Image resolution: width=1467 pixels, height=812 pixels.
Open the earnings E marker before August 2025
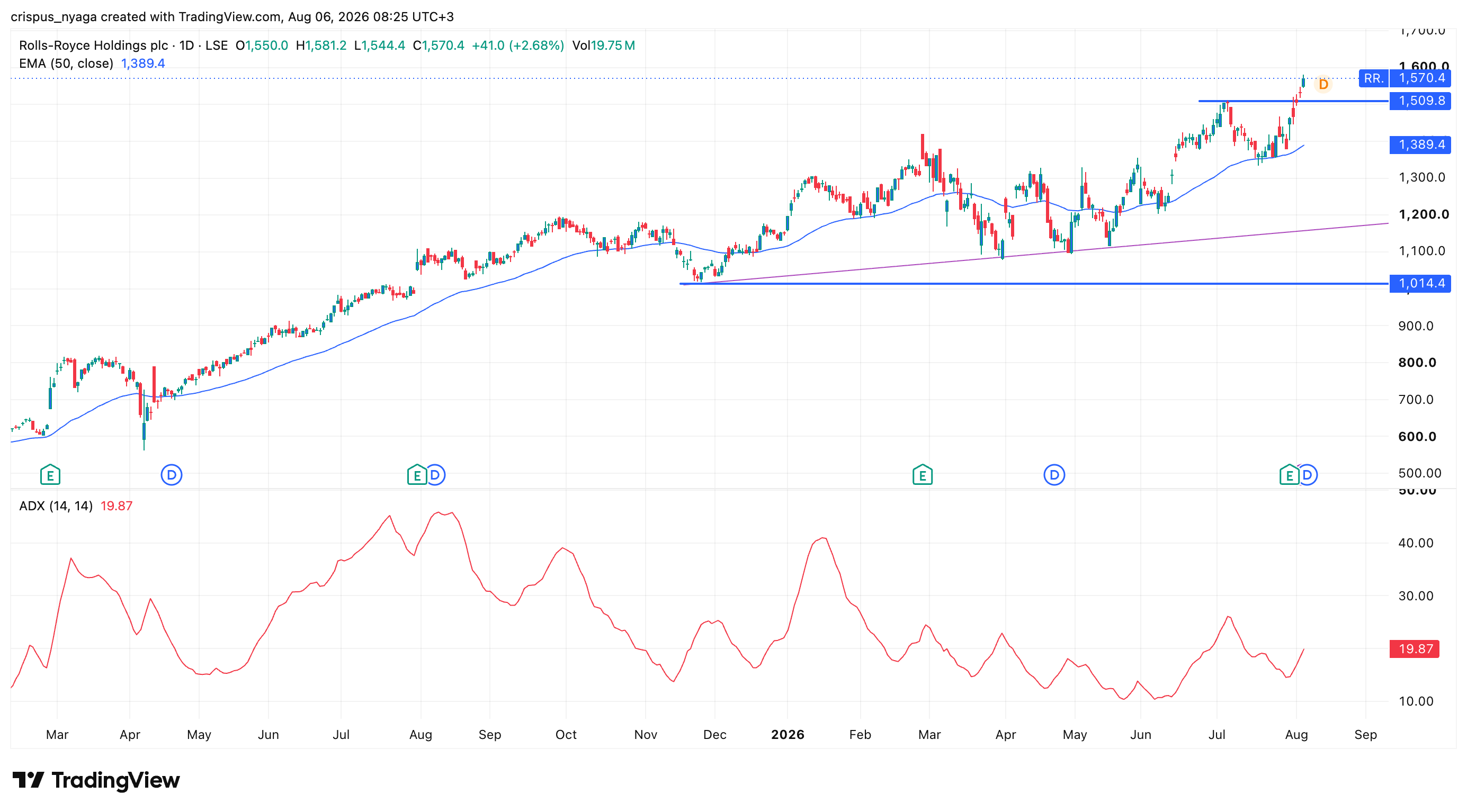pos(417,475)
